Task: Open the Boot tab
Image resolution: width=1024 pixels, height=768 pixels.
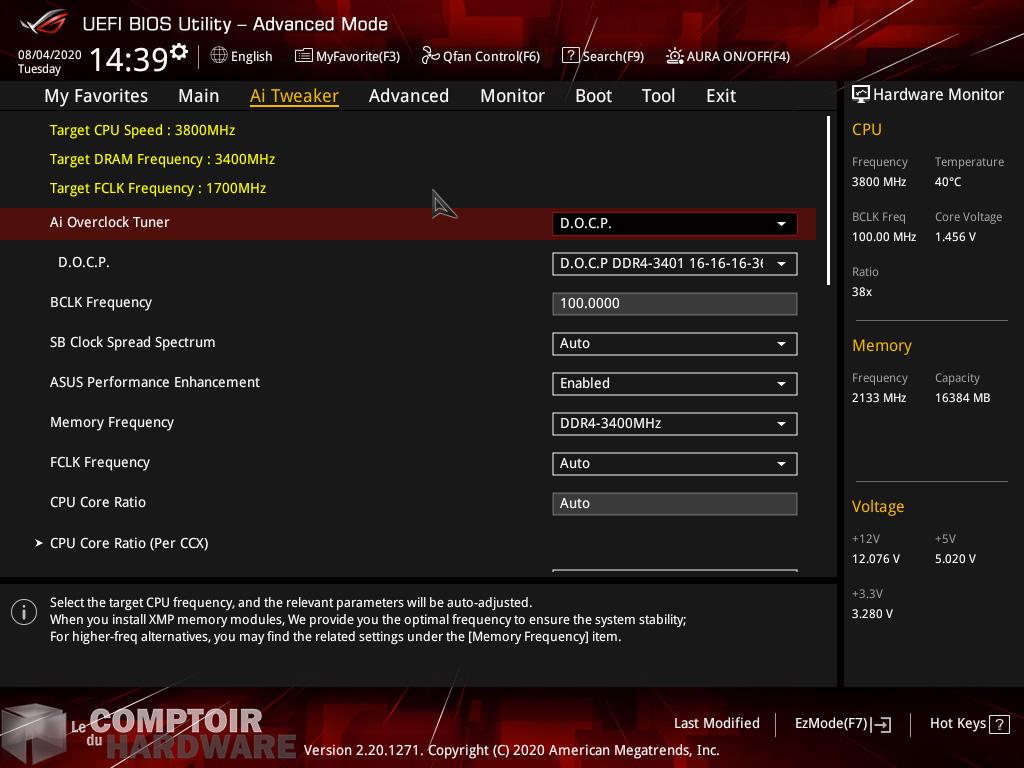Action: [x=593, y=96]
